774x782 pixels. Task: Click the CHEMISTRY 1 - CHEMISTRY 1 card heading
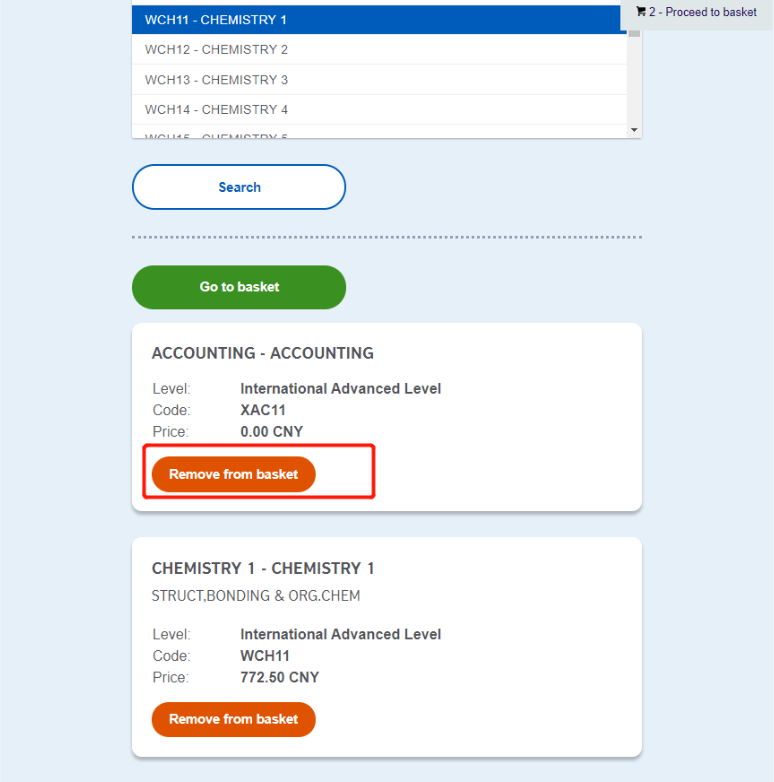click(x=263, y=569)
